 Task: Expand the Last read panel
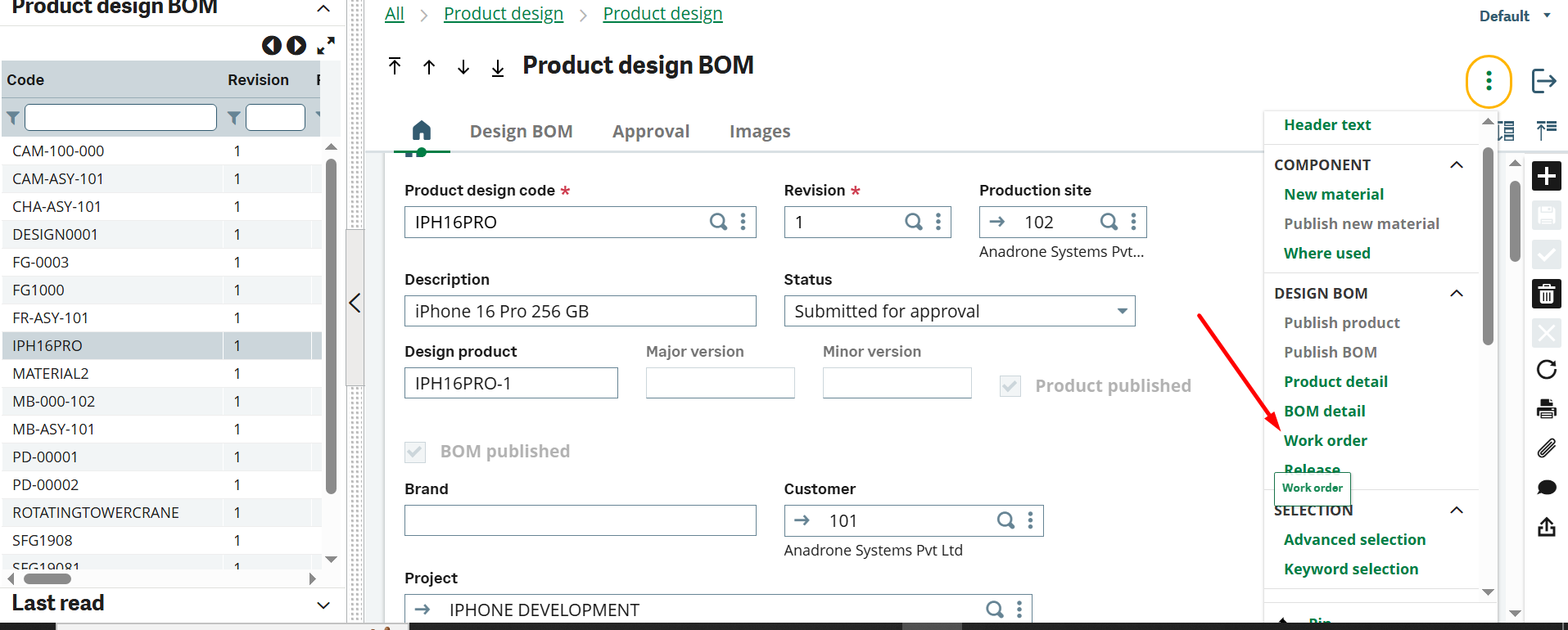click(x=323, y=605)
